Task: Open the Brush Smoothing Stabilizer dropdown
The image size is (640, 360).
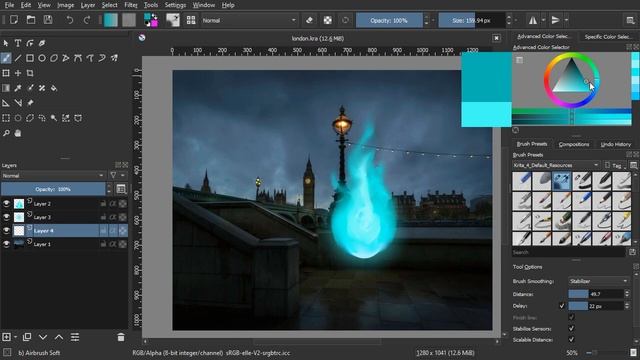Action: point(598,281)
